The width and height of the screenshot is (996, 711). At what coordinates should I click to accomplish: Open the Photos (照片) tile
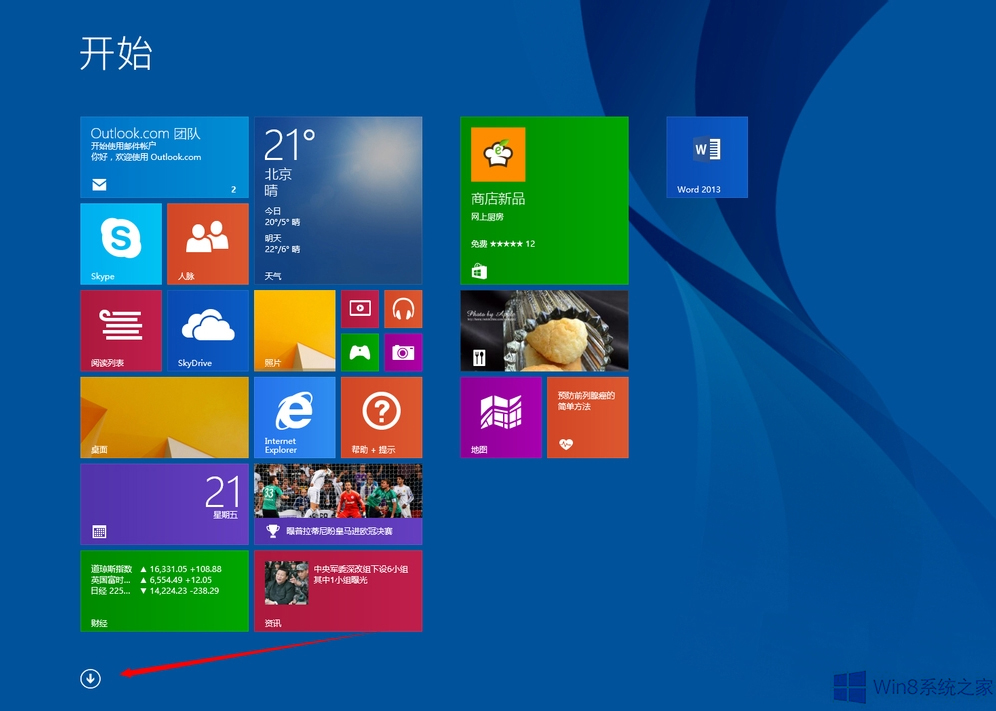295,330
